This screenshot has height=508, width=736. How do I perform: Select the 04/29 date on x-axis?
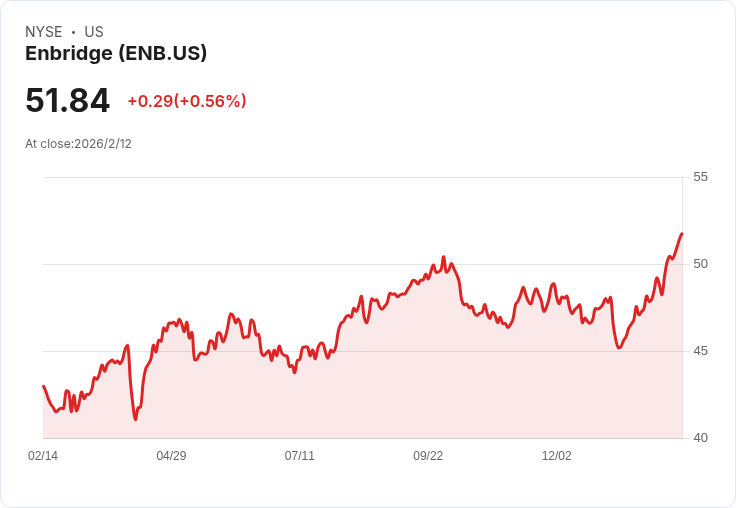171,456
